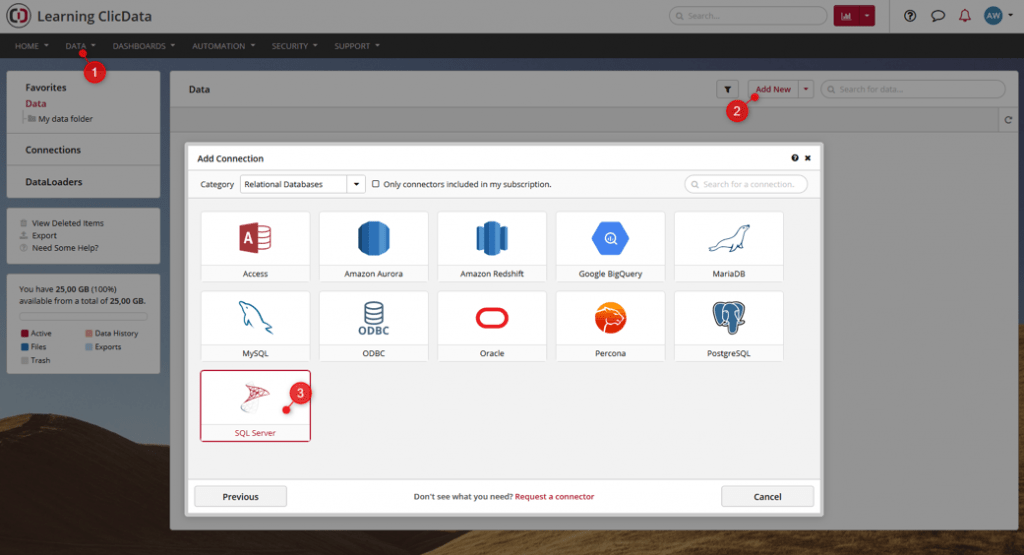Viewport: 1024px width, 555px height.
Task: Choose the MariaDB seal connector
Action: (x=729, y=246)
